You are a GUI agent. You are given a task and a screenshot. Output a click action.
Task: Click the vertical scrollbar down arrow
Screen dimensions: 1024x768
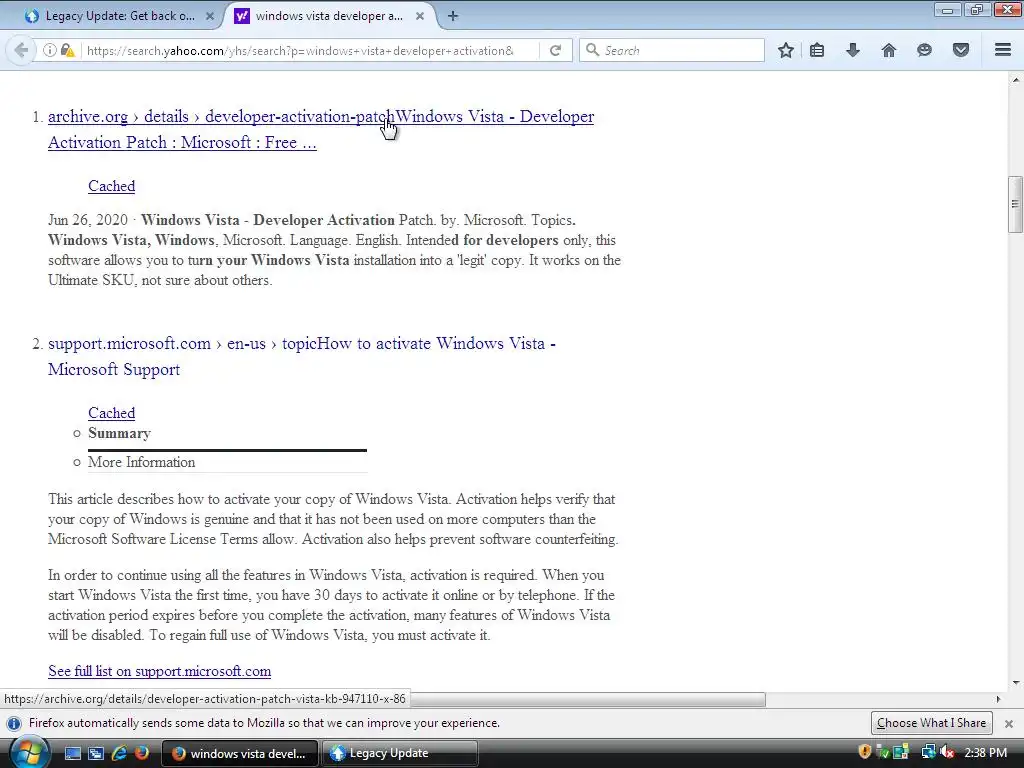tap(1015, 683)
